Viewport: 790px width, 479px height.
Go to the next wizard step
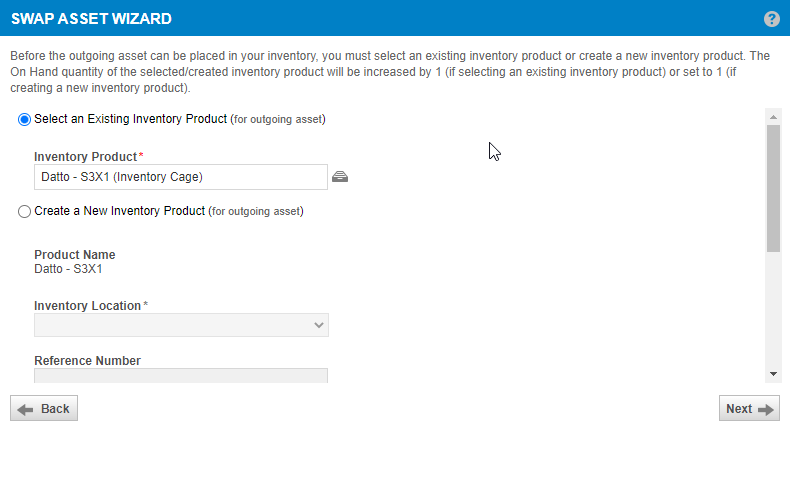point(749,408)
